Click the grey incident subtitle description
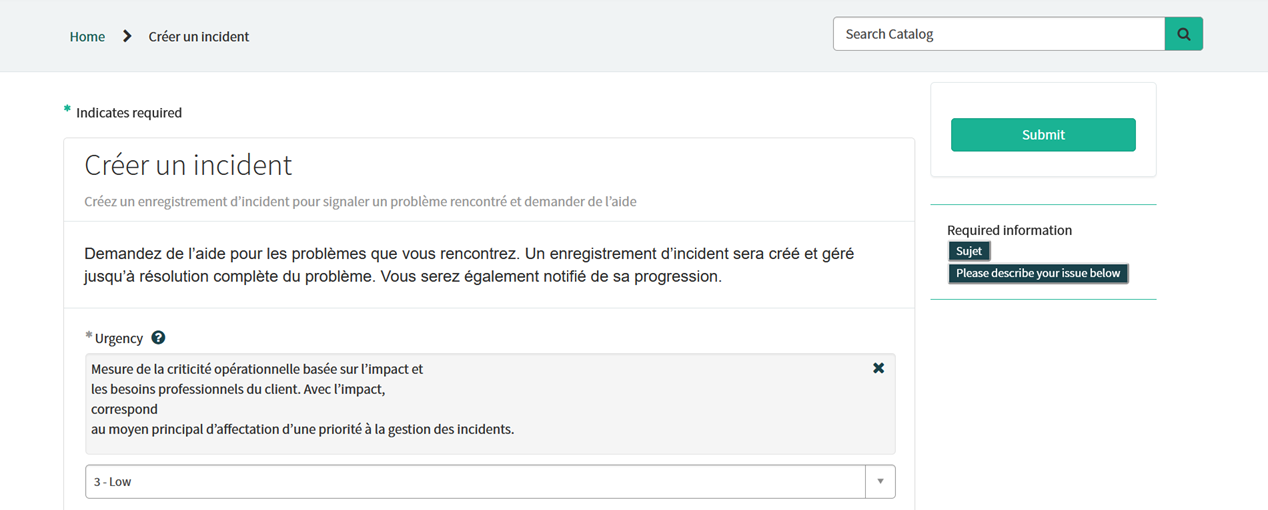Viewport: 1268px width, 510px height. click(x=360, y=201)
